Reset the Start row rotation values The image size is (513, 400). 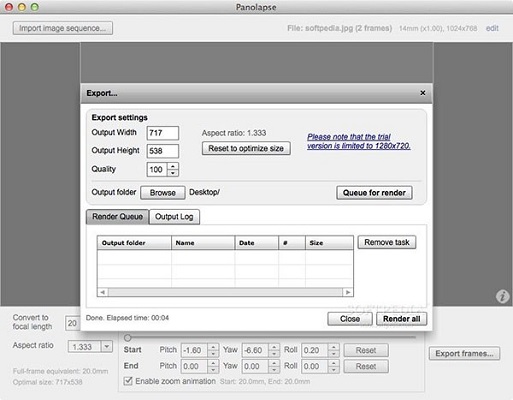[x=366, y=350]
